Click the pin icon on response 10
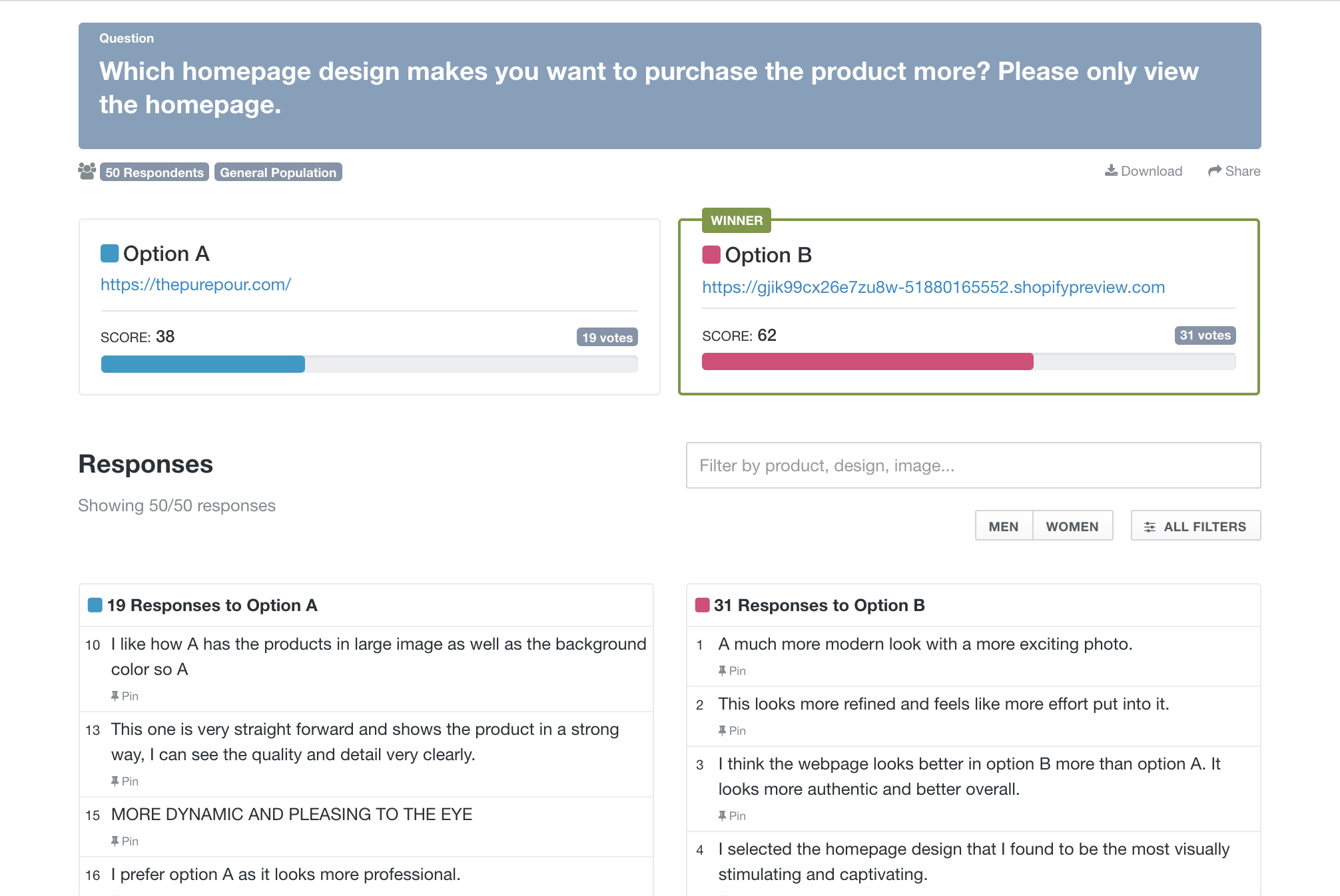The height and width of the screenshot is (896, 1340). 115,696
